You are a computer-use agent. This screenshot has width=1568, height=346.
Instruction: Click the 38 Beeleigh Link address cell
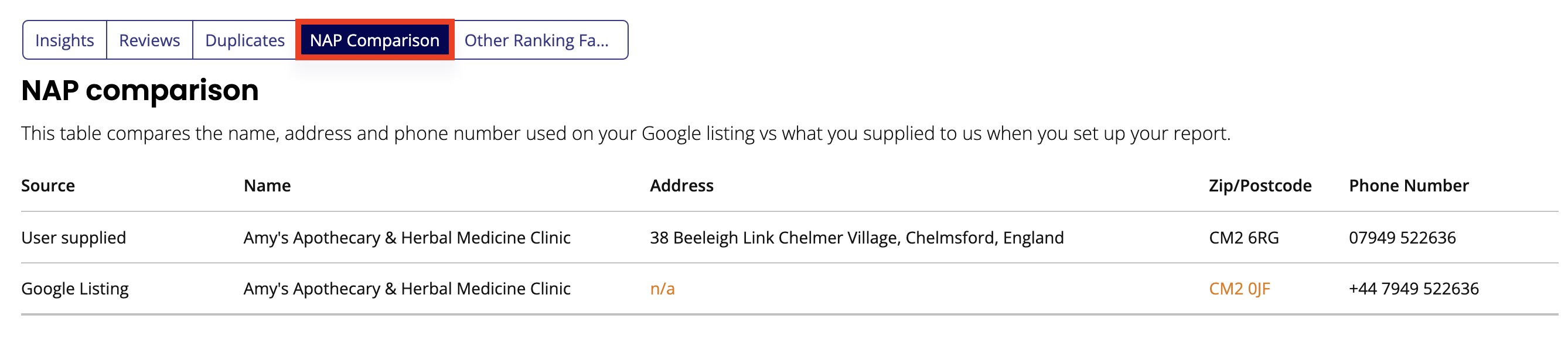(857, 238)
